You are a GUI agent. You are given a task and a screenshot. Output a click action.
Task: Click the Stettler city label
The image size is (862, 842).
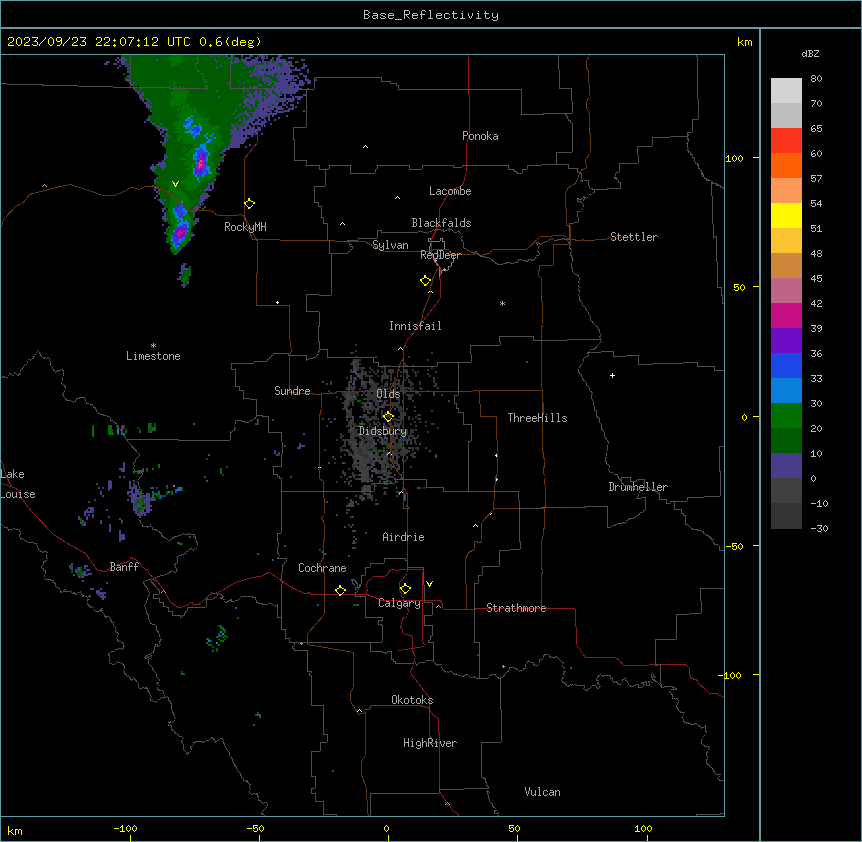point(634,237)
